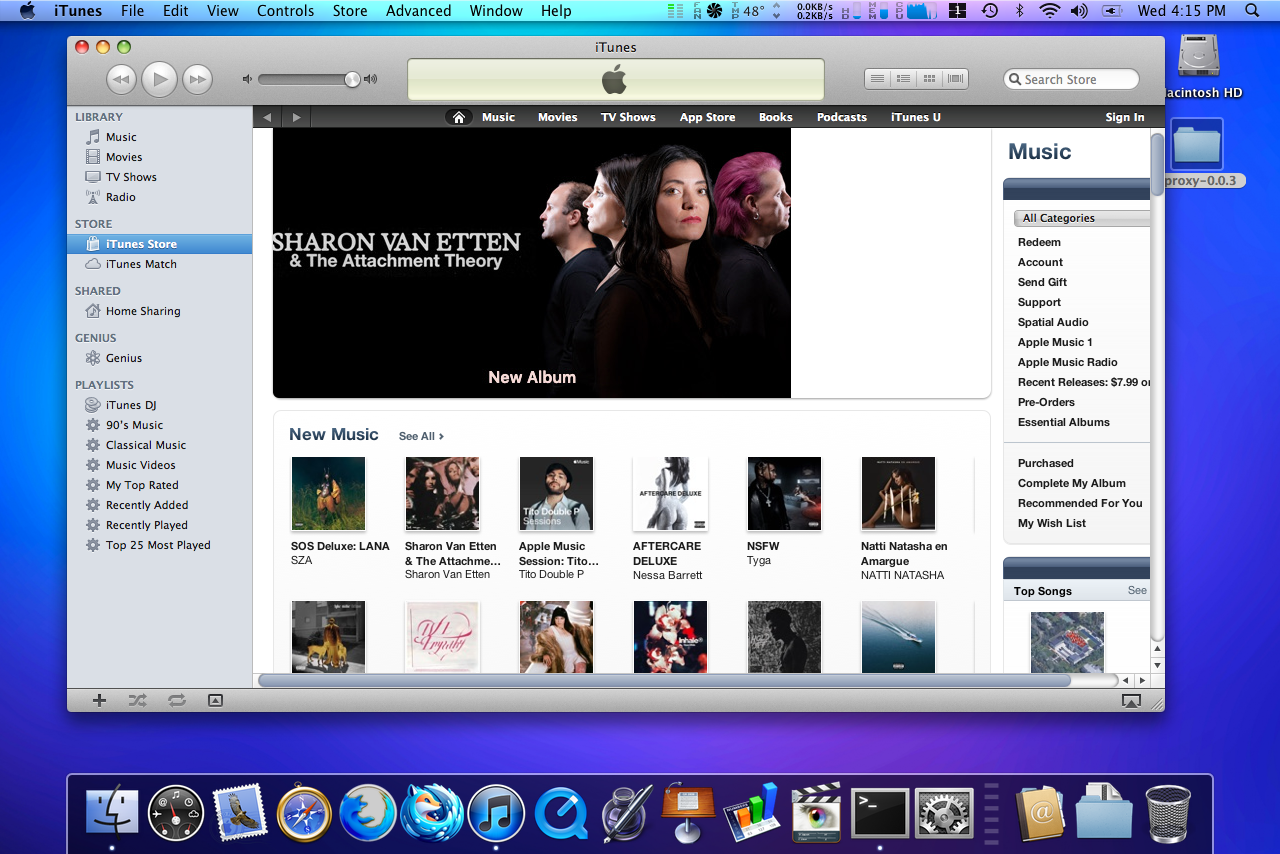The width and height of the screenshot is (1280, 854).
Task: Open the All Categories dropdown
Action: (1082, 218)
